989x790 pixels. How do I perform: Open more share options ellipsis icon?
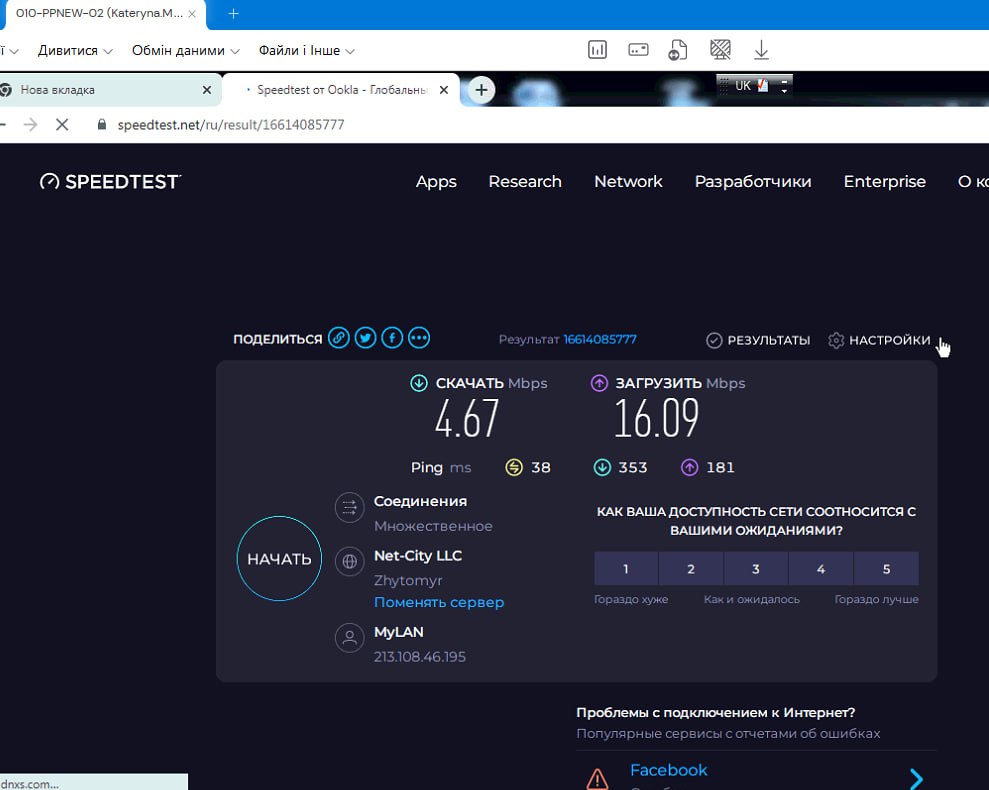coord(419,338)
